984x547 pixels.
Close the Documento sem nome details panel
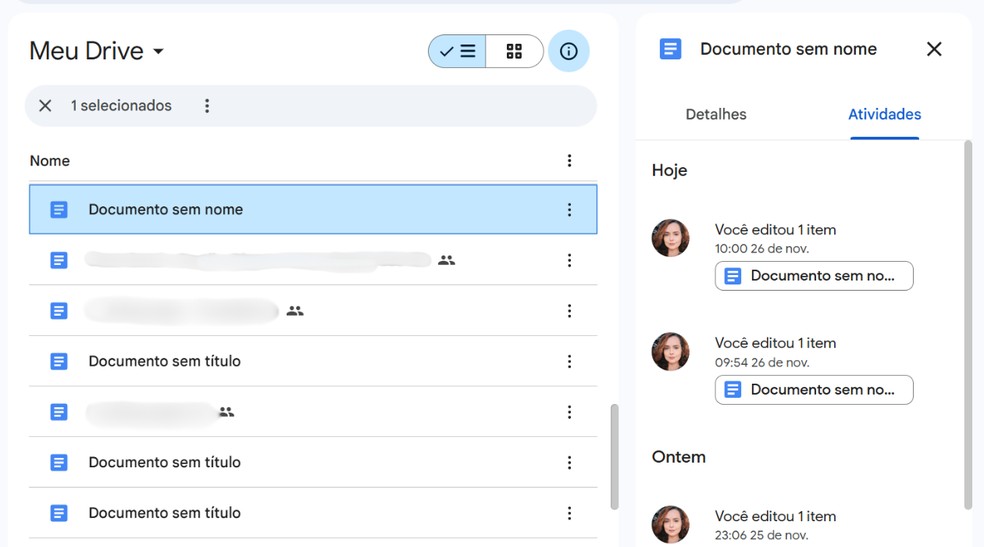(934, 49)
